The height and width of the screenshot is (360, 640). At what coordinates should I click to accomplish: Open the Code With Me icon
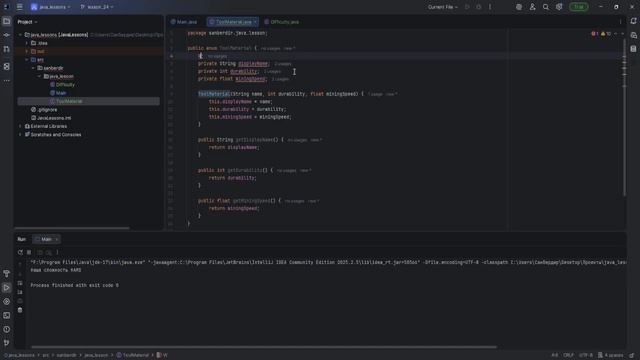[x=532, y=7]
